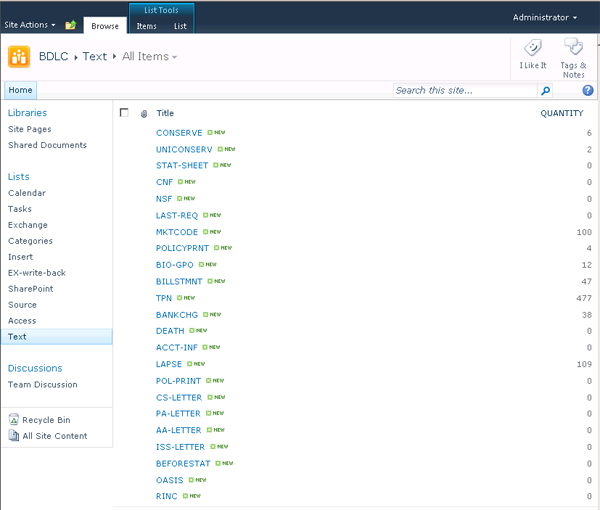Click the attachment paperclip column icon
This screenshot has width=600, height=510.
click(x=143, y=113)
